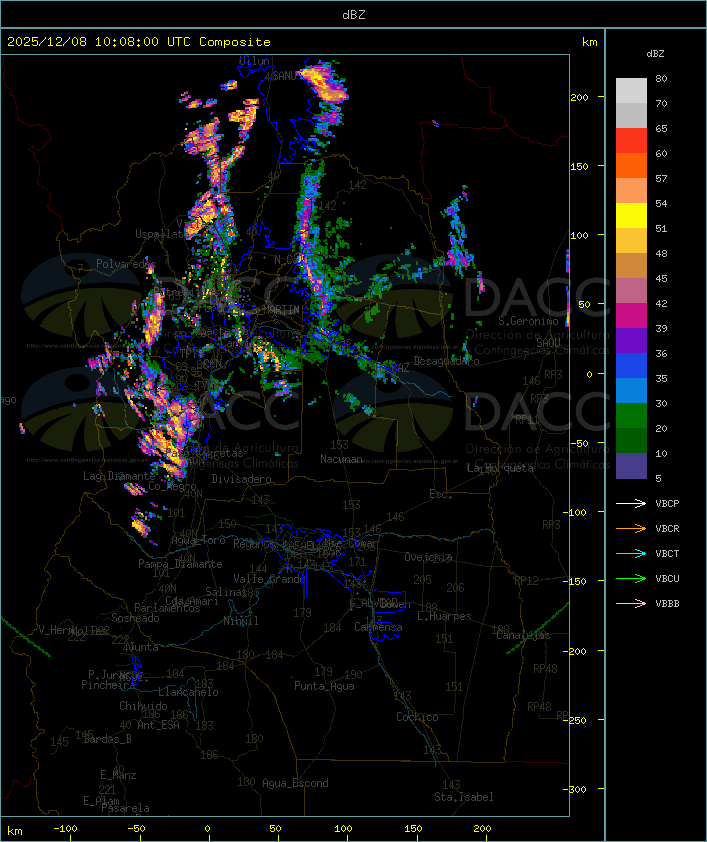Click the Punta_Agua place label
707x842 pixels.
324,686
